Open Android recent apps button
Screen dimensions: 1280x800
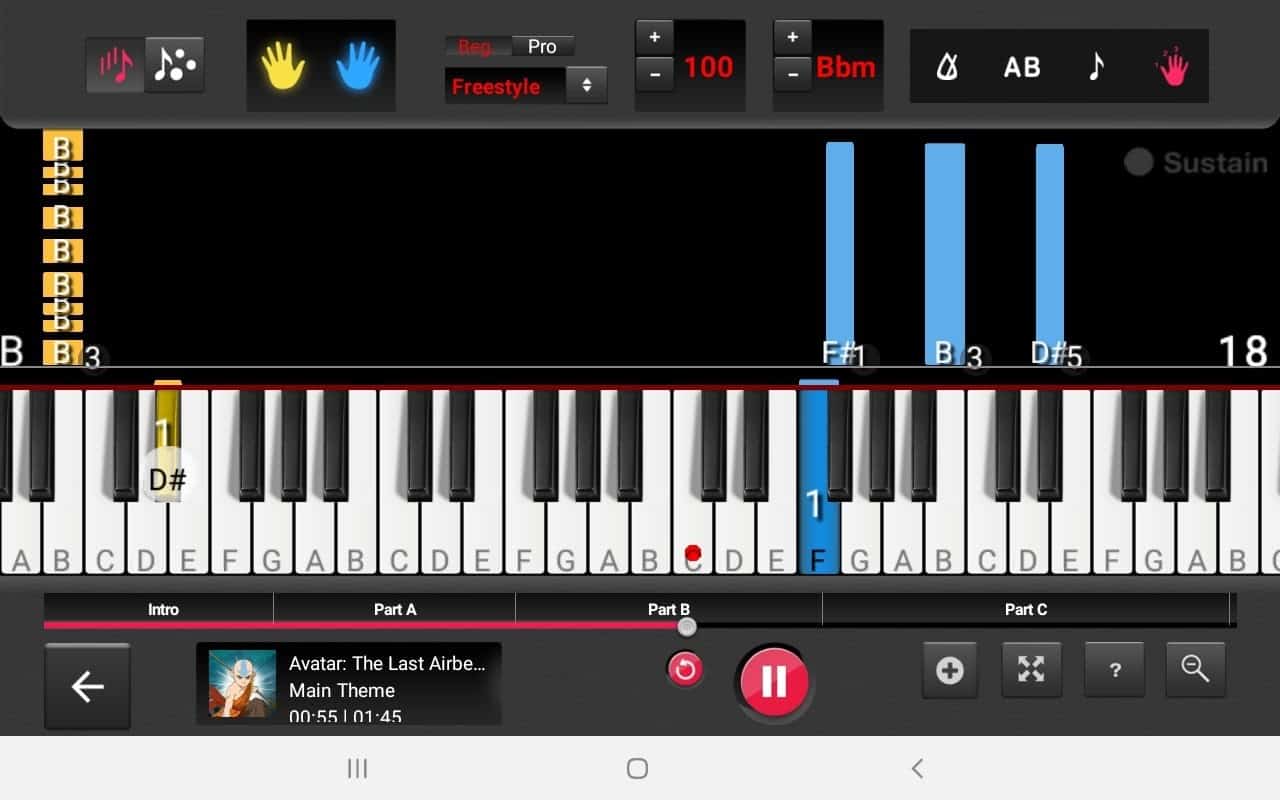click(357, 768)
